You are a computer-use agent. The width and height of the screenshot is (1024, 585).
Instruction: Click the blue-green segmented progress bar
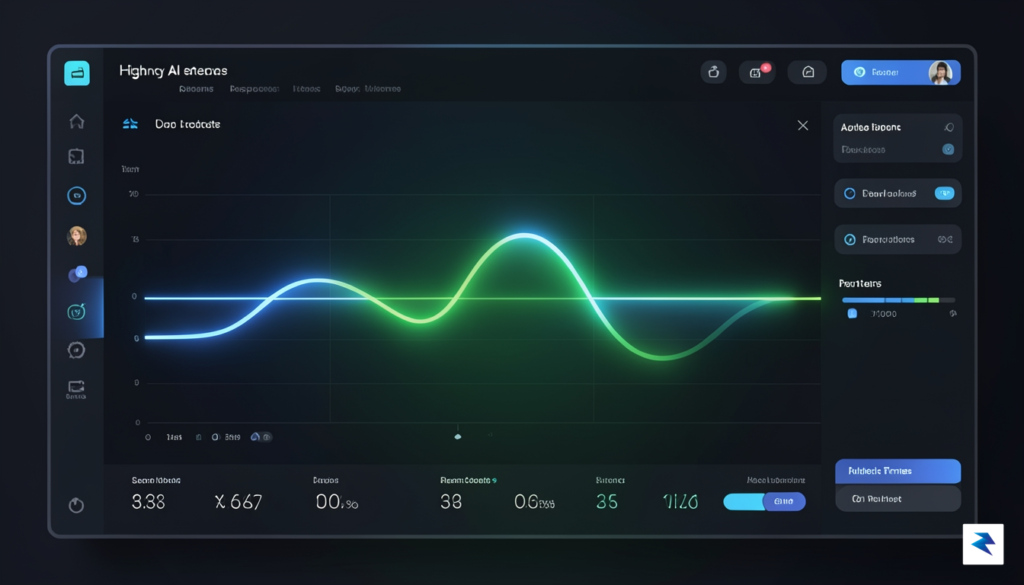pyautogui.click(x=899, y=300)
